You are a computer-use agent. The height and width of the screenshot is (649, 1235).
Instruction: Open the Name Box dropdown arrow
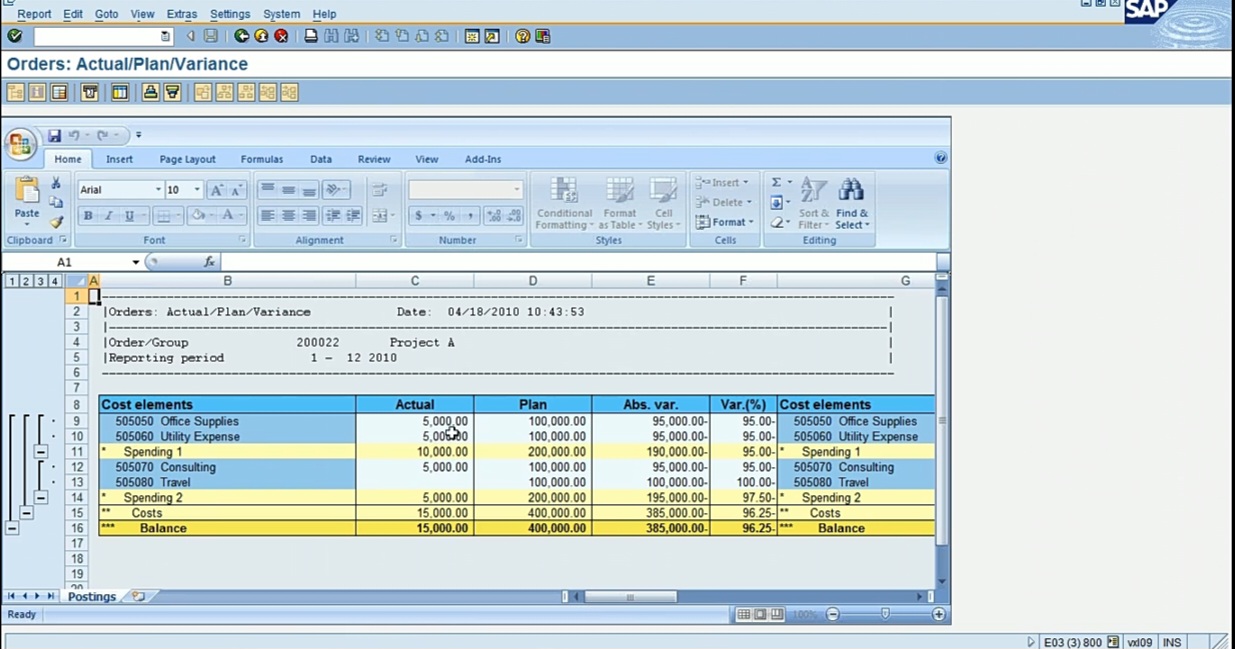pyautogui.click(x=136, y=262)
